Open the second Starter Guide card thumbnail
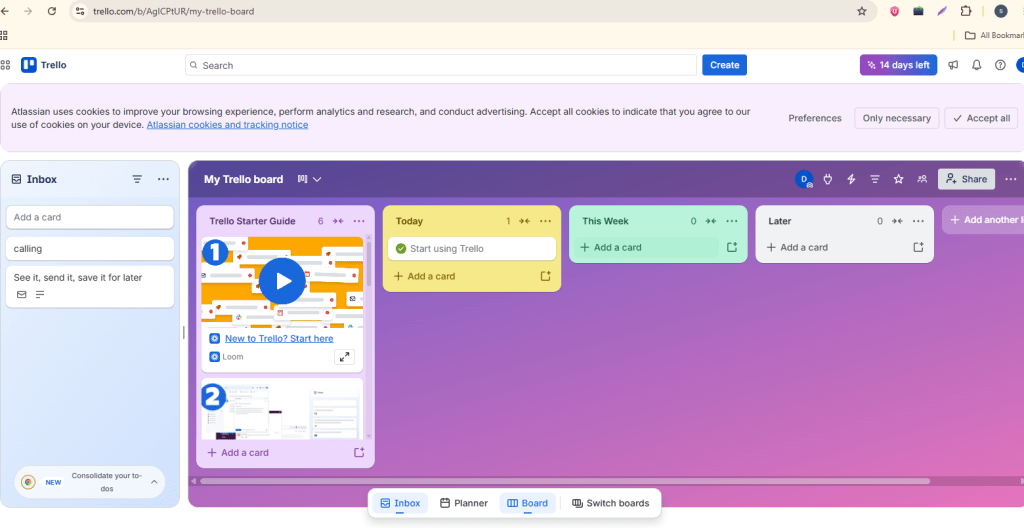 pyautogui.click(x=282, y=409)
